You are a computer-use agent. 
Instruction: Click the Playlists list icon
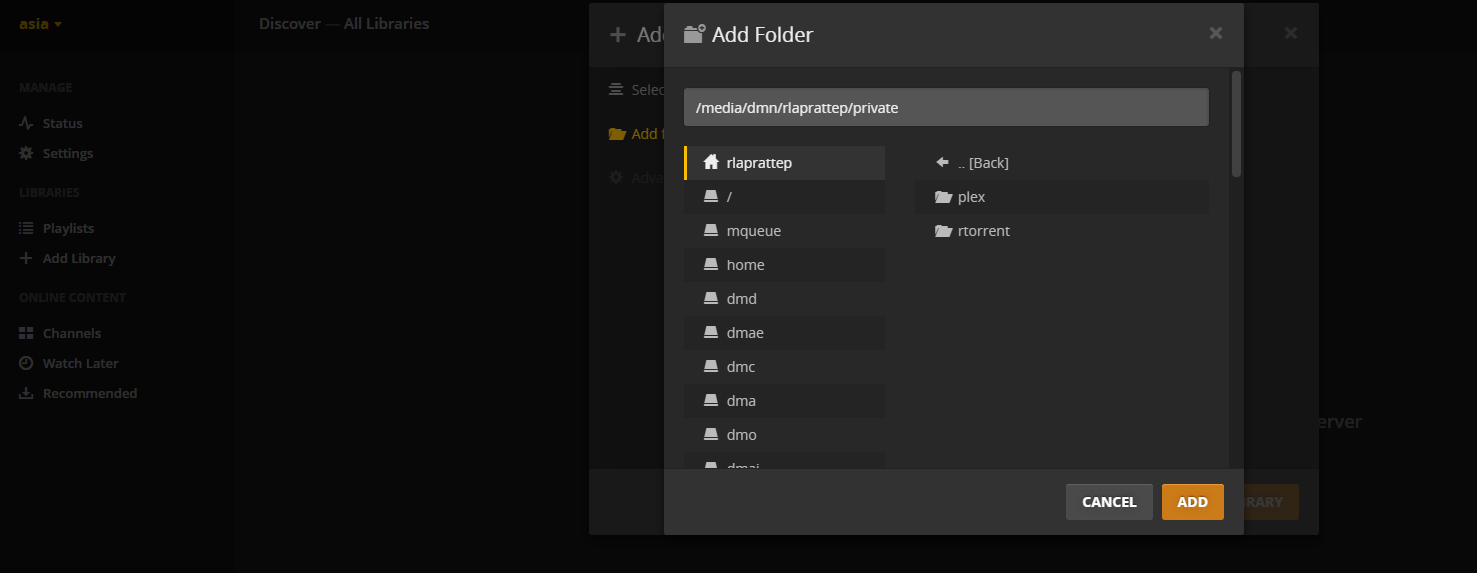pyautogui.click(x=26, y=228)
